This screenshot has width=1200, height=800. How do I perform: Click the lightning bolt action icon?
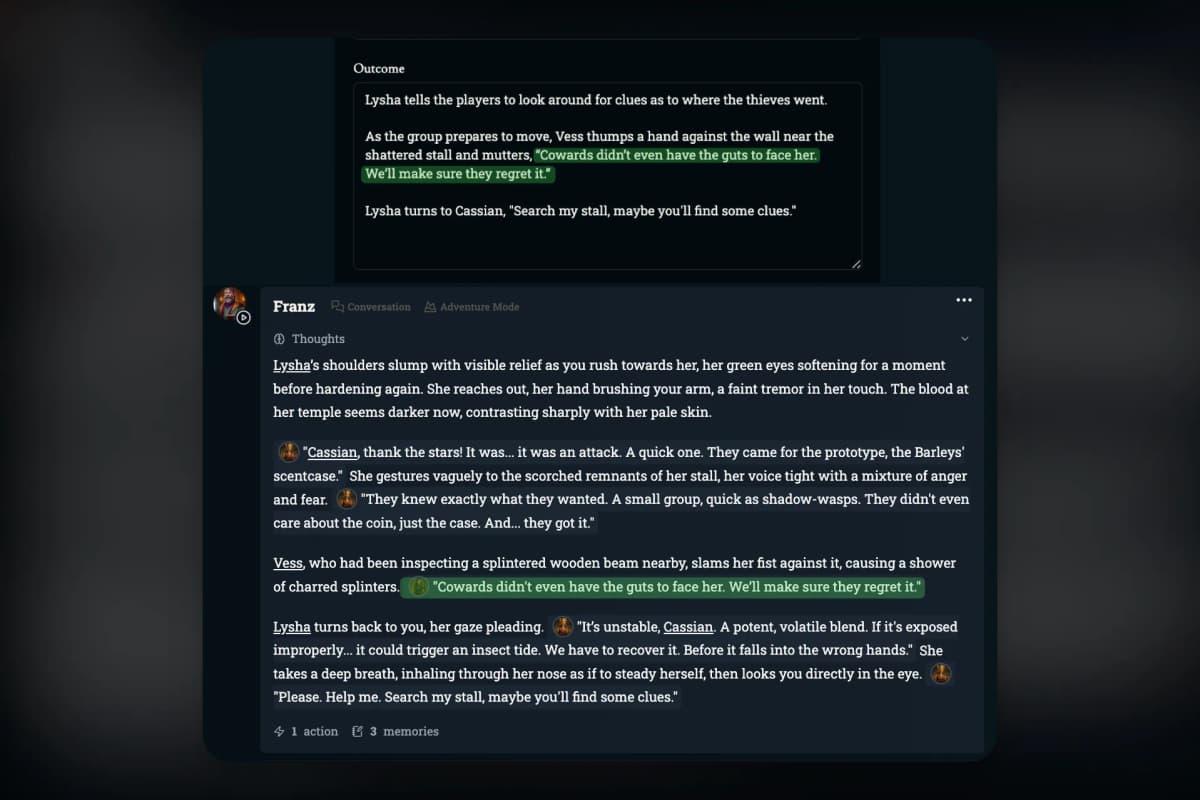(280, 732)
